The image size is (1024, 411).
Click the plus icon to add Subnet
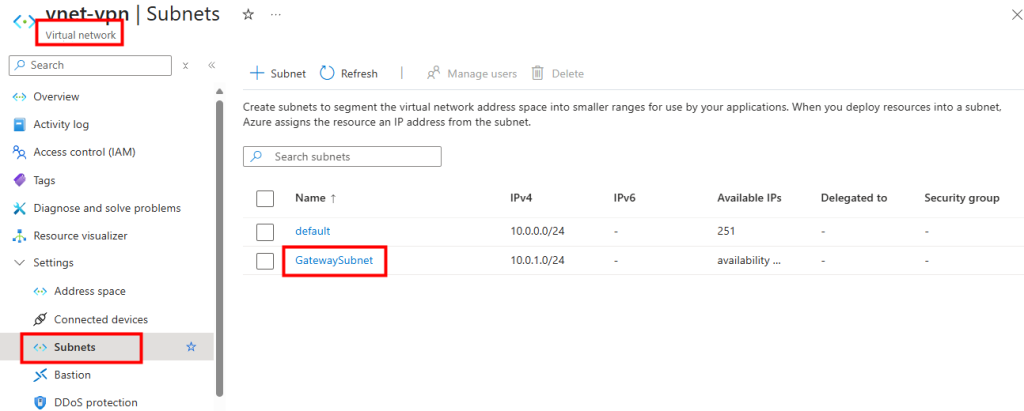click(x=257, y=73)
